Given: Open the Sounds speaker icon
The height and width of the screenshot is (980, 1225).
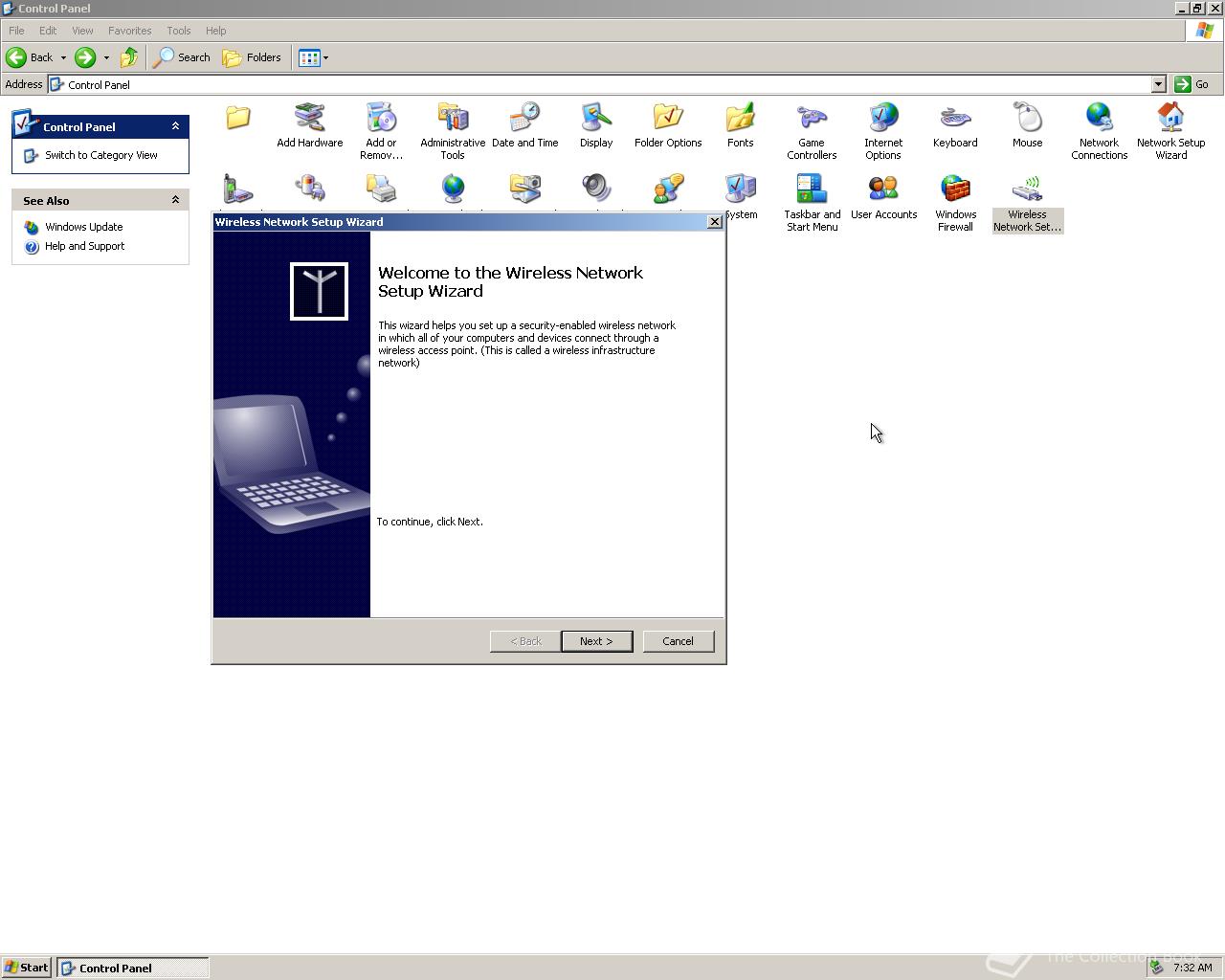Looking at the screenshot, I should (596, 189).
